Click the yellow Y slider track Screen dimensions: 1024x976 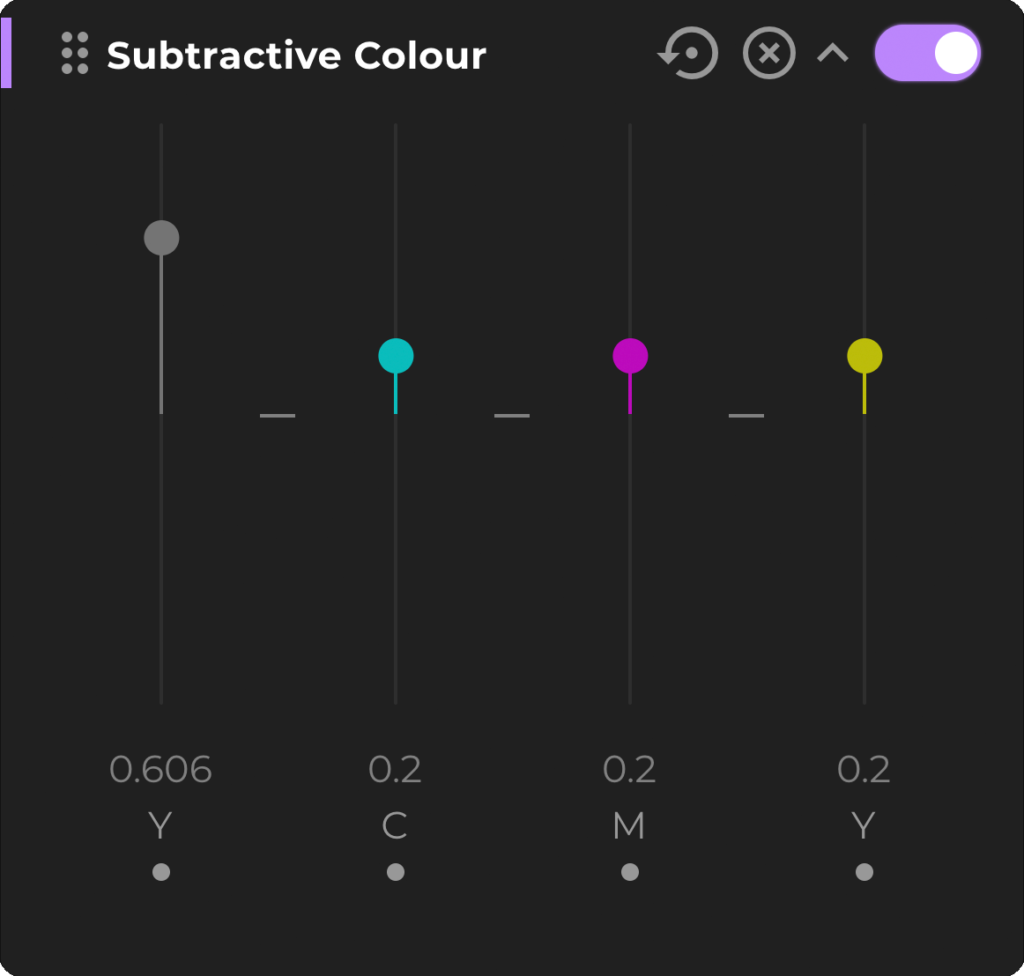pyautogui.click(x=863, y=550)
